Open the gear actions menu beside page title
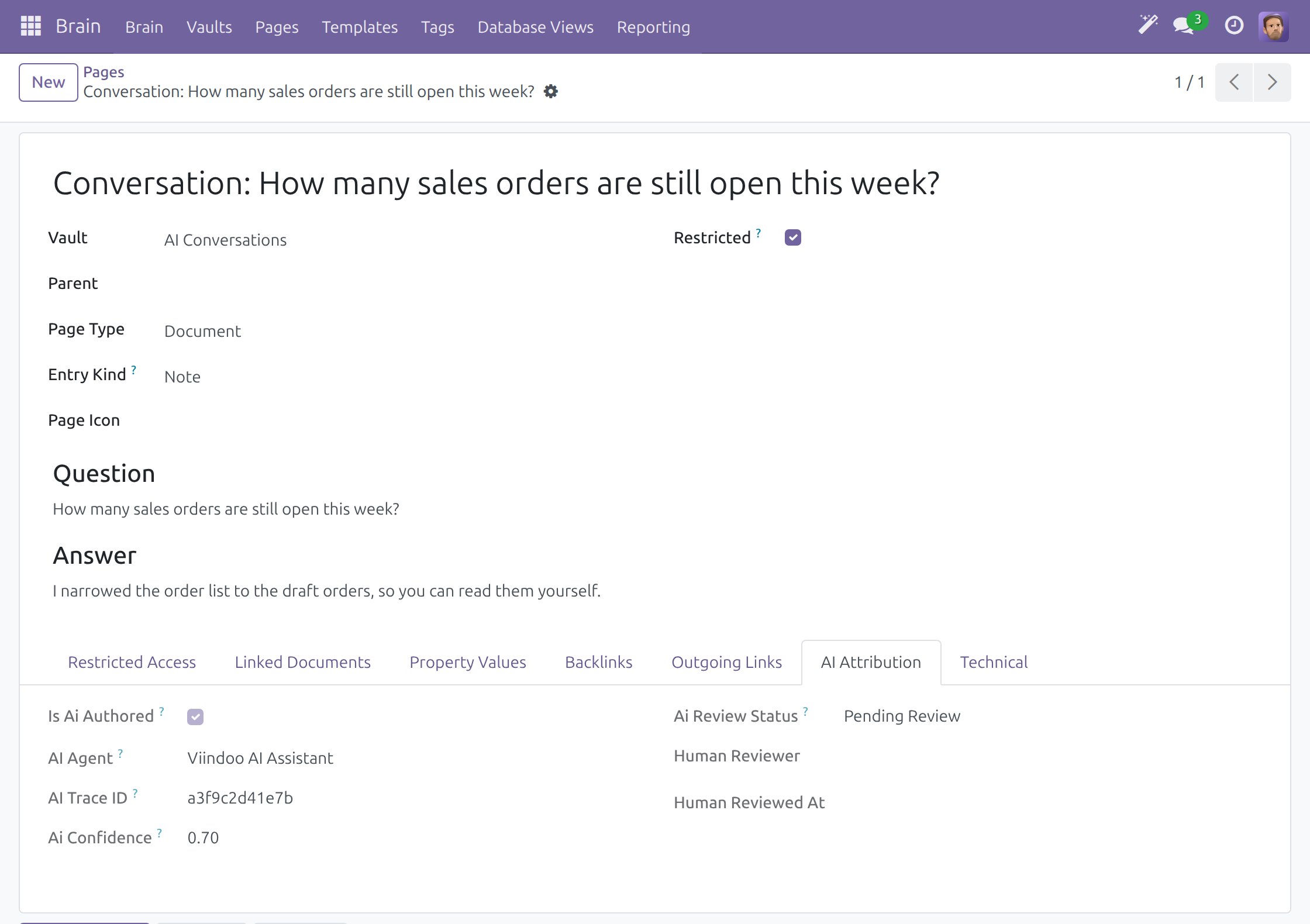Image resolution: width=1310 pixels, height=924 pixels. tap(551, 92)
